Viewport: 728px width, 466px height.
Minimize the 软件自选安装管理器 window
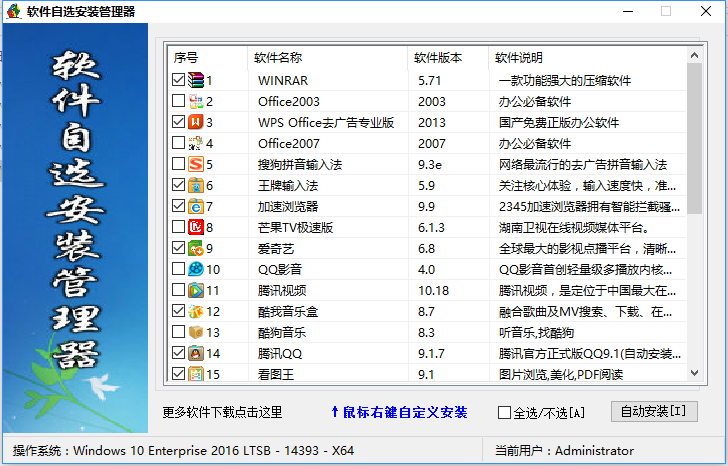tap(628, 11)
